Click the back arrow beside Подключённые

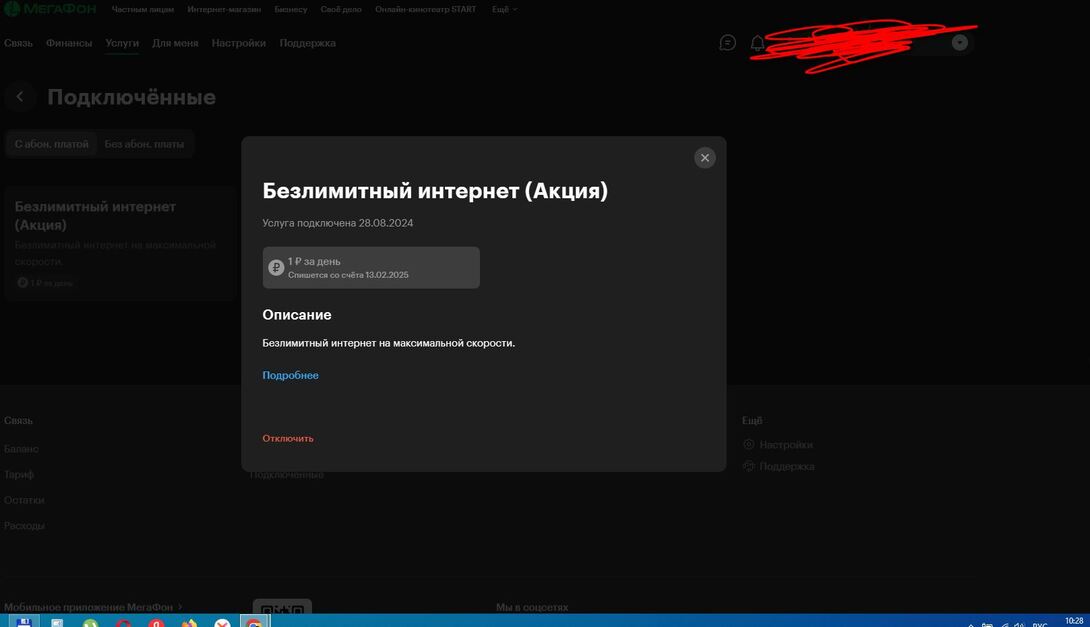point(21,97)
